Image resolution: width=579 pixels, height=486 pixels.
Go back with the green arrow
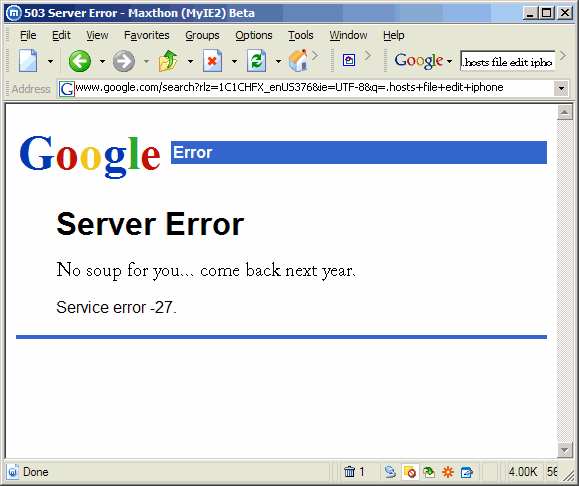pyautogui.click(x=79, y=61)
